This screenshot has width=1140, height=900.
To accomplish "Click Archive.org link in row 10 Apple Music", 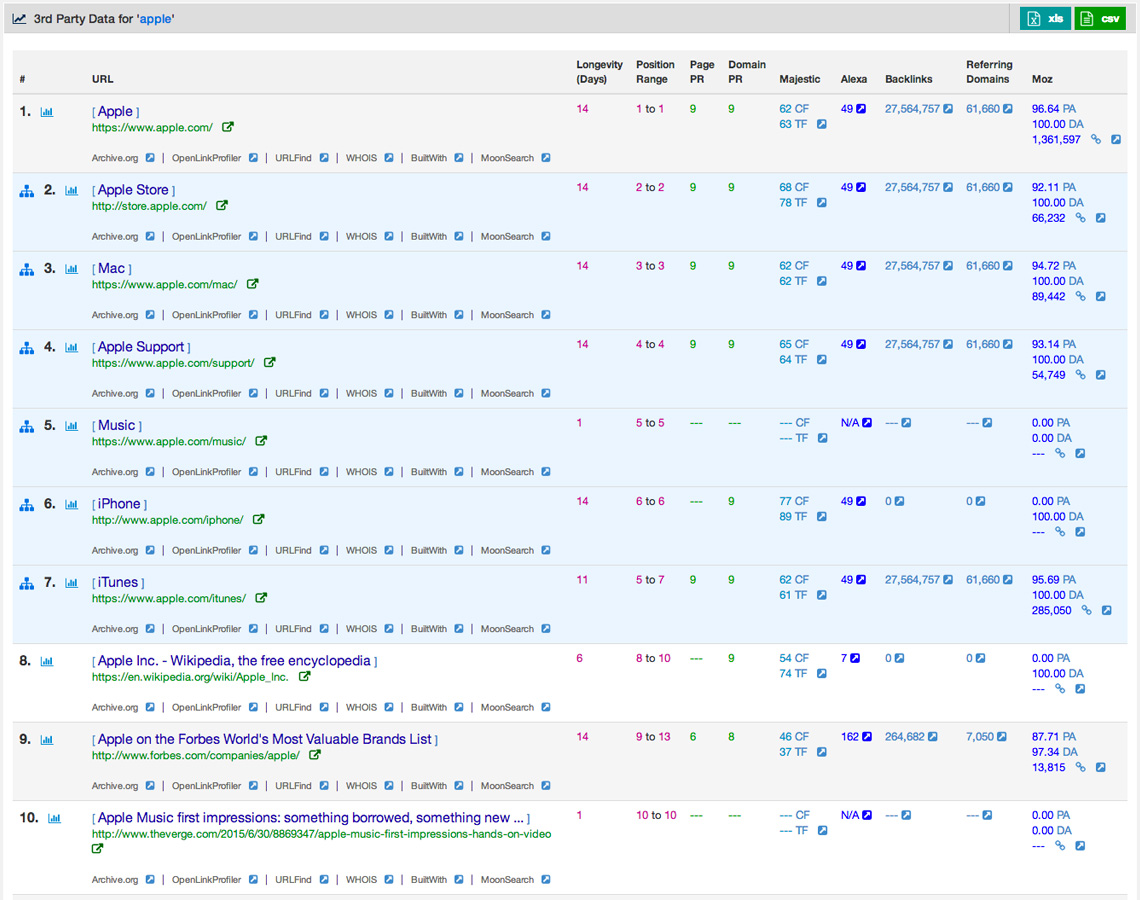I will click(115, 880).
